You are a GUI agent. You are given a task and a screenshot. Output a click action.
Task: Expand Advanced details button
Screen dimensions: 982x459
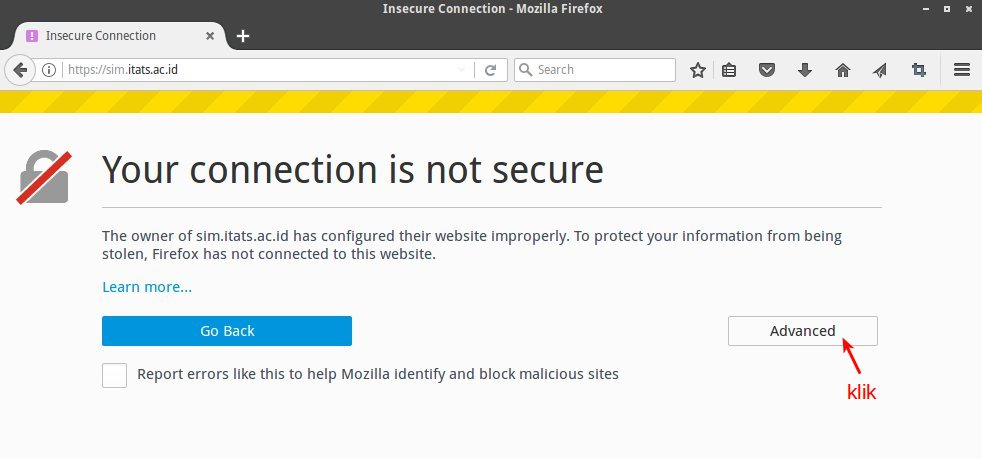coord(803,331)
